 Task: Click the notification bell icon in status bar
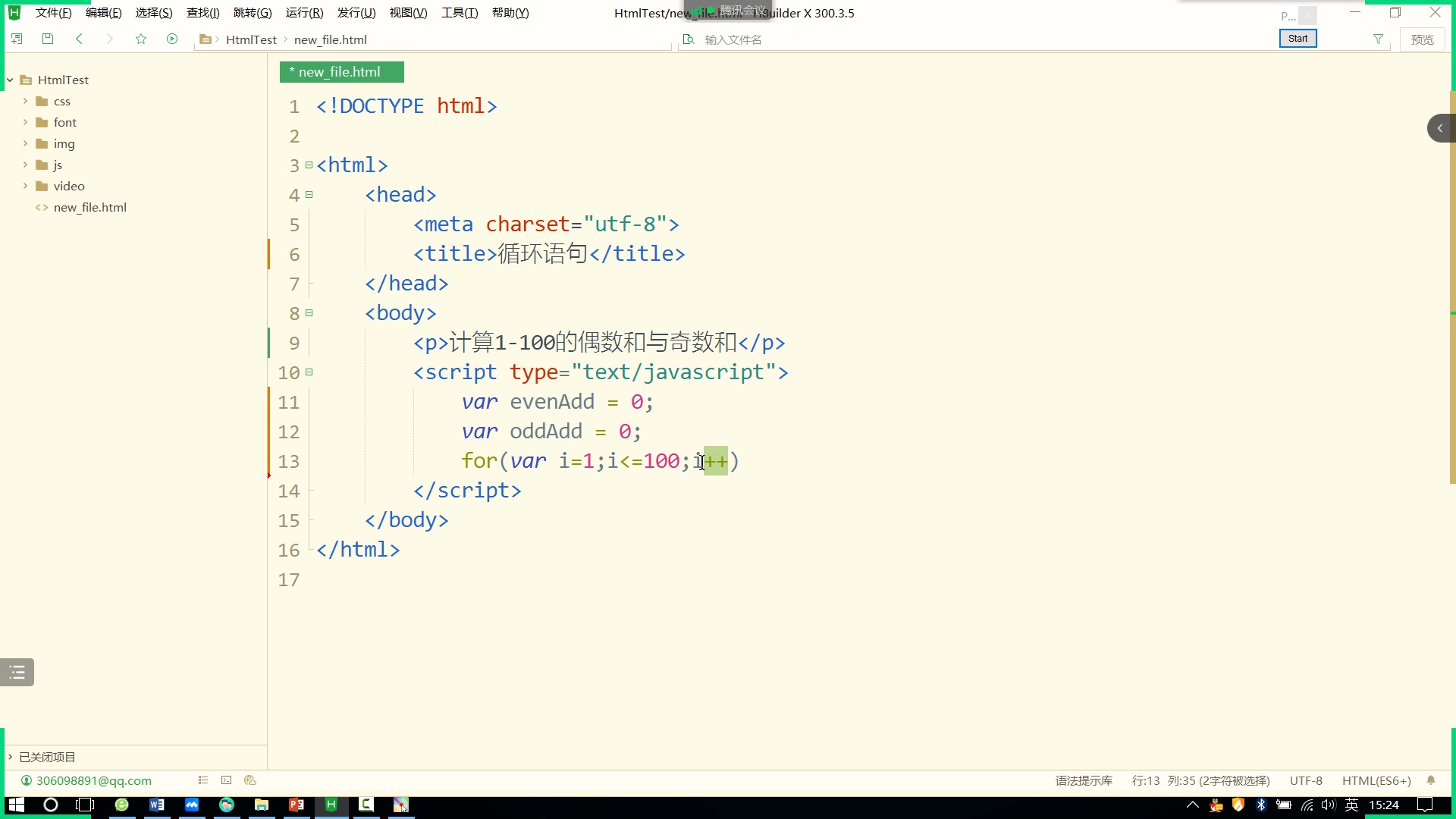tap(1431, 780)
